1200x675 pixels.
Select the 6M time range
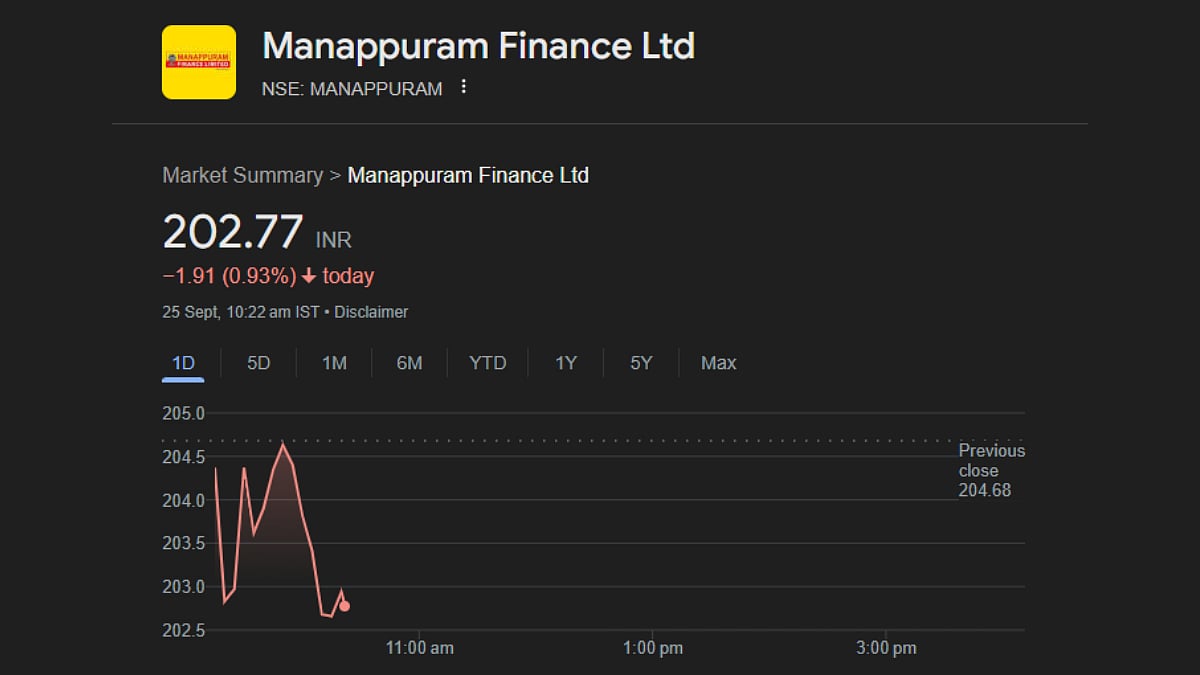point(409,363)
